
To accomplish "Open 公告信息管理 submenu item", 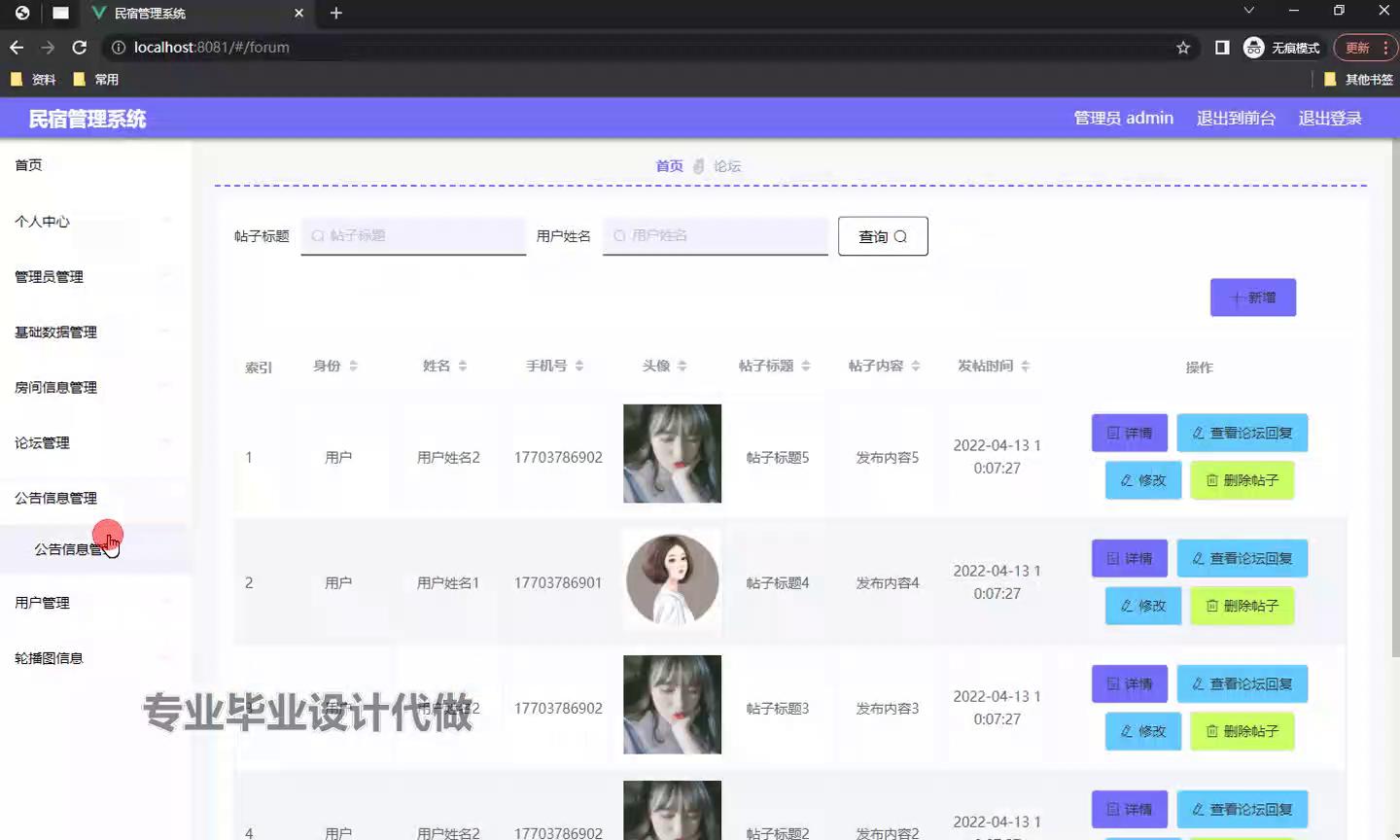I will click(95, 549).
